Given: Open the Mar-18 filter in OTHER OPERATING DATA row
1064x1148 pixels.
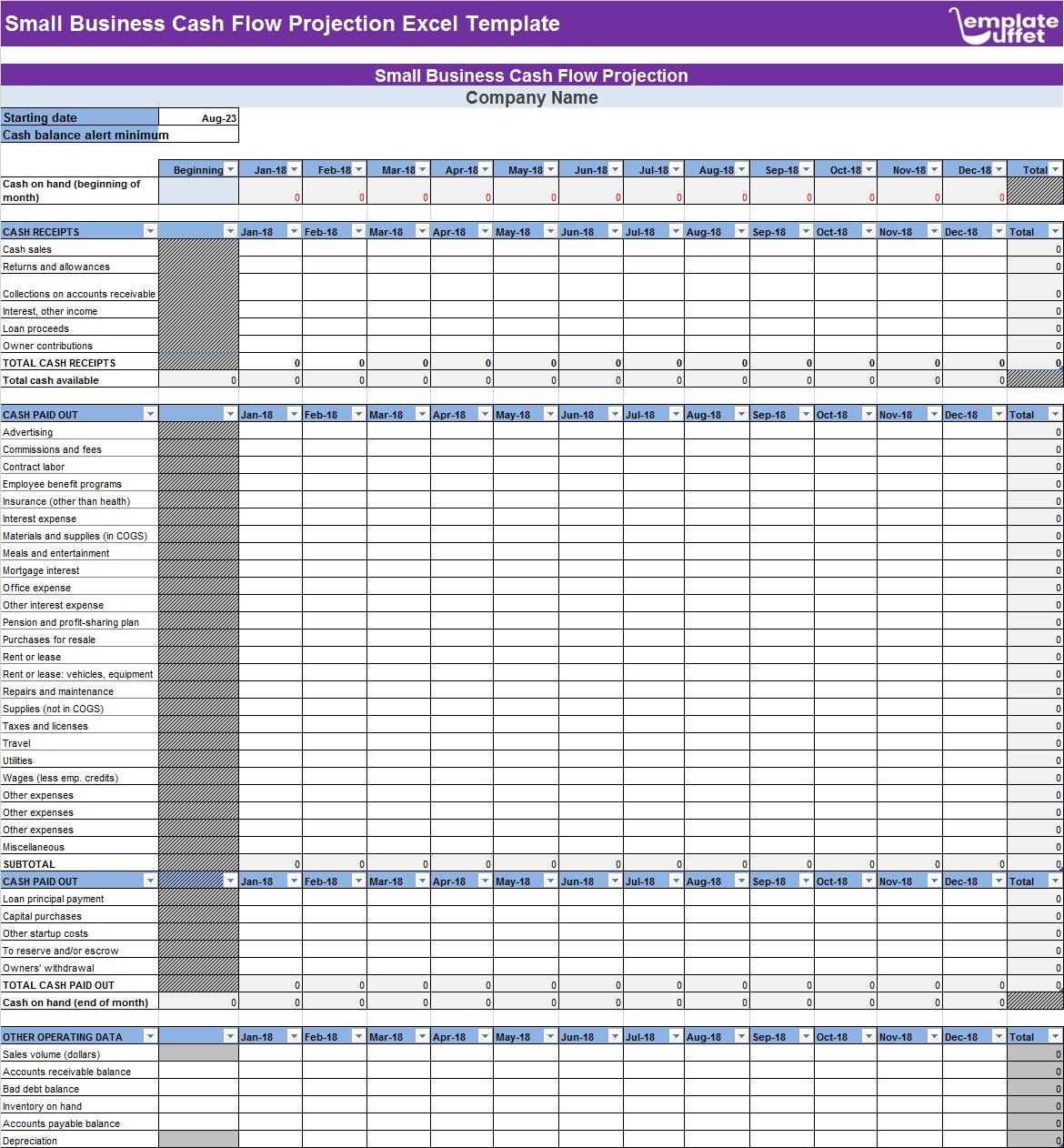Looking at the screenshot, I should [x=421, y=1036].
